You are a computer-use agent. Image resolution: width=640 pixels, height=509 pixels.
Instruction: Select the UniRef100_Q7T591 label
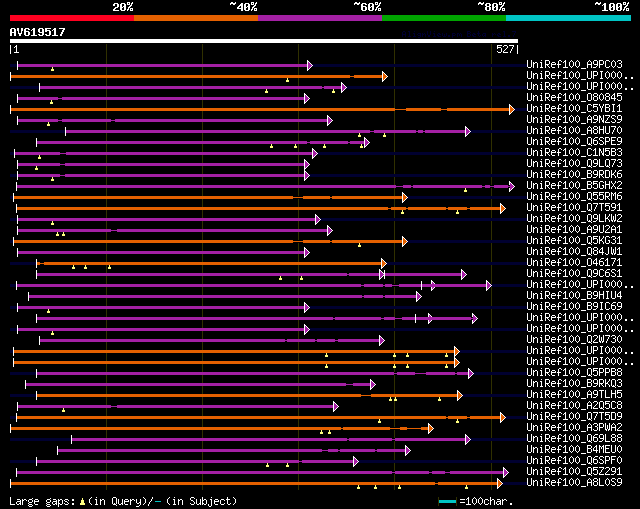574,207
